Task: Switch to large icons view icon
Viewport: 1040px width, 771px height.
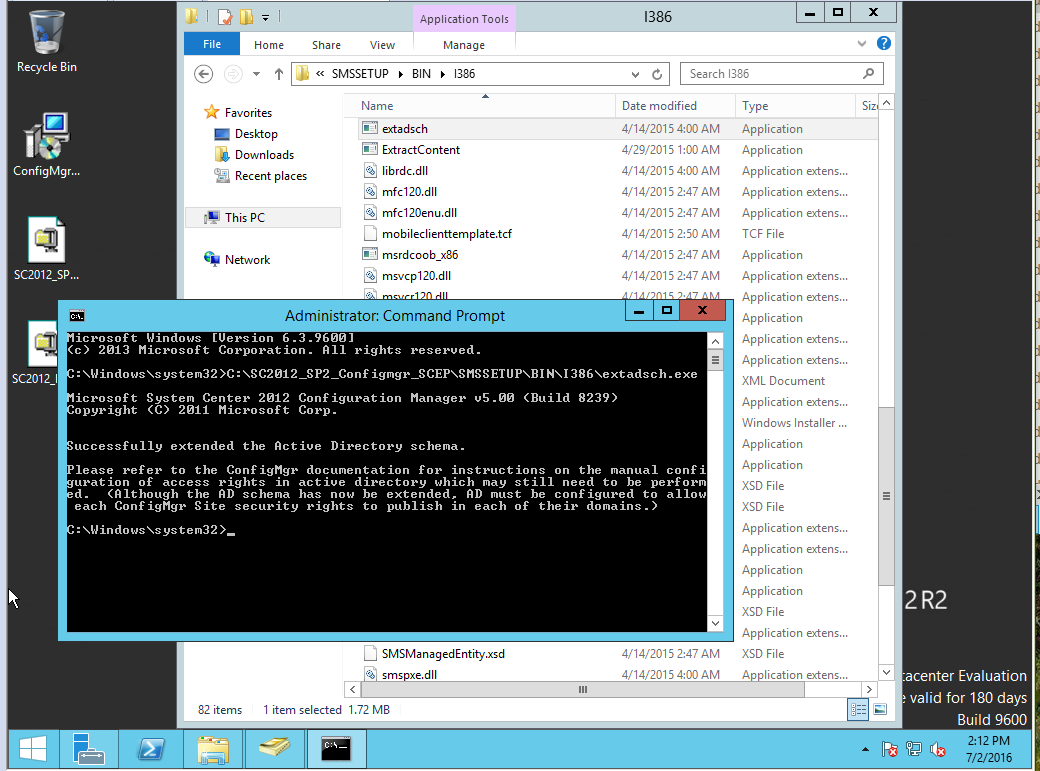Action: 880,709
